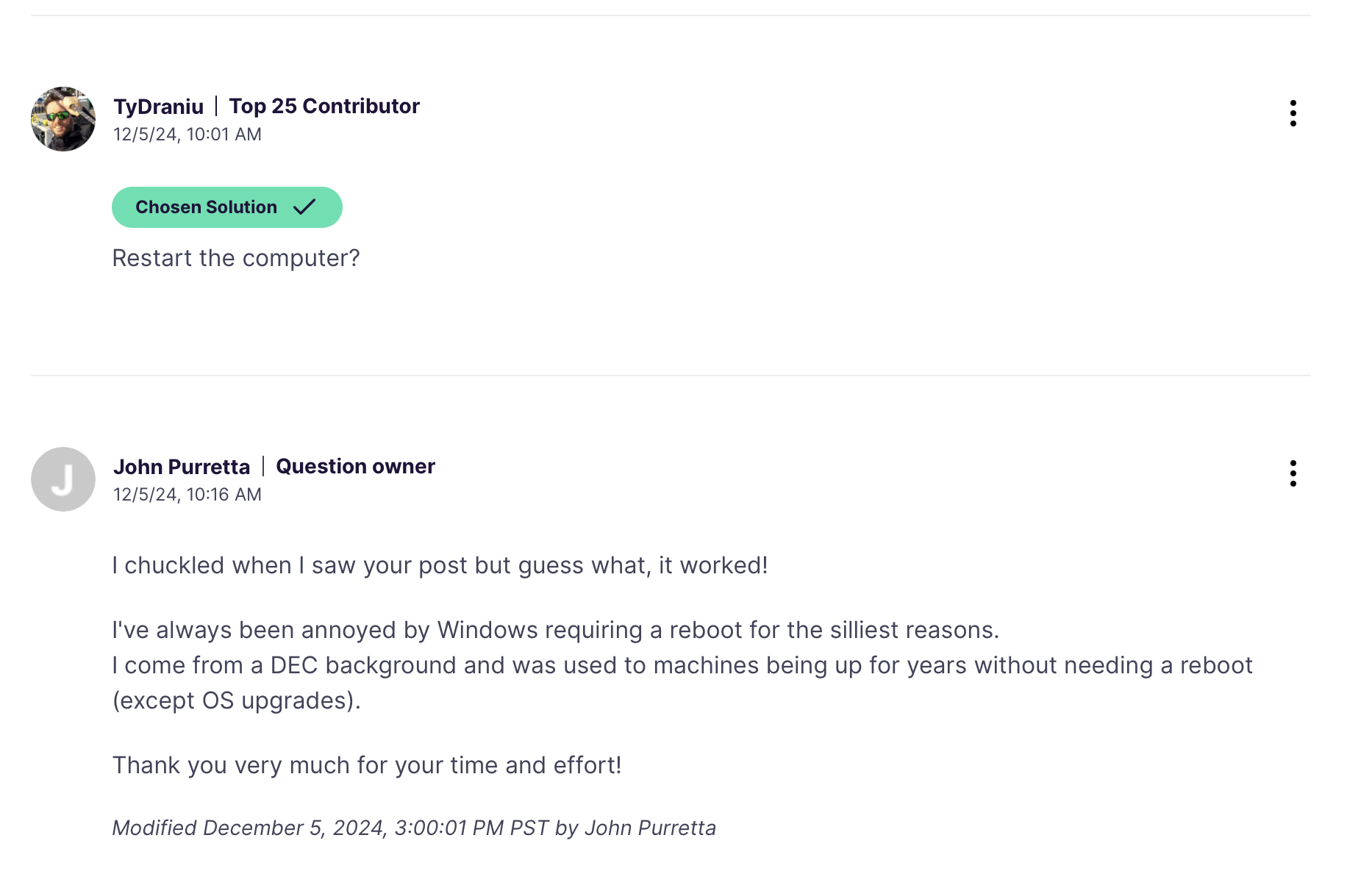Viewport: 1372px width, 885px height.
Task: Click the "Restart the computer?" reply text
Action: pyautogui.click(x=236, y=258)
